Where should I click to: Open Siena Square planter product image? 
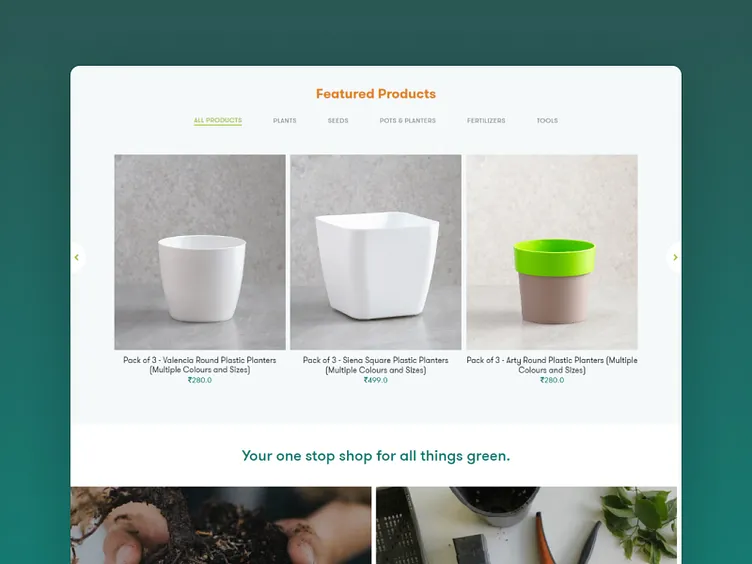tap(376, 252)
